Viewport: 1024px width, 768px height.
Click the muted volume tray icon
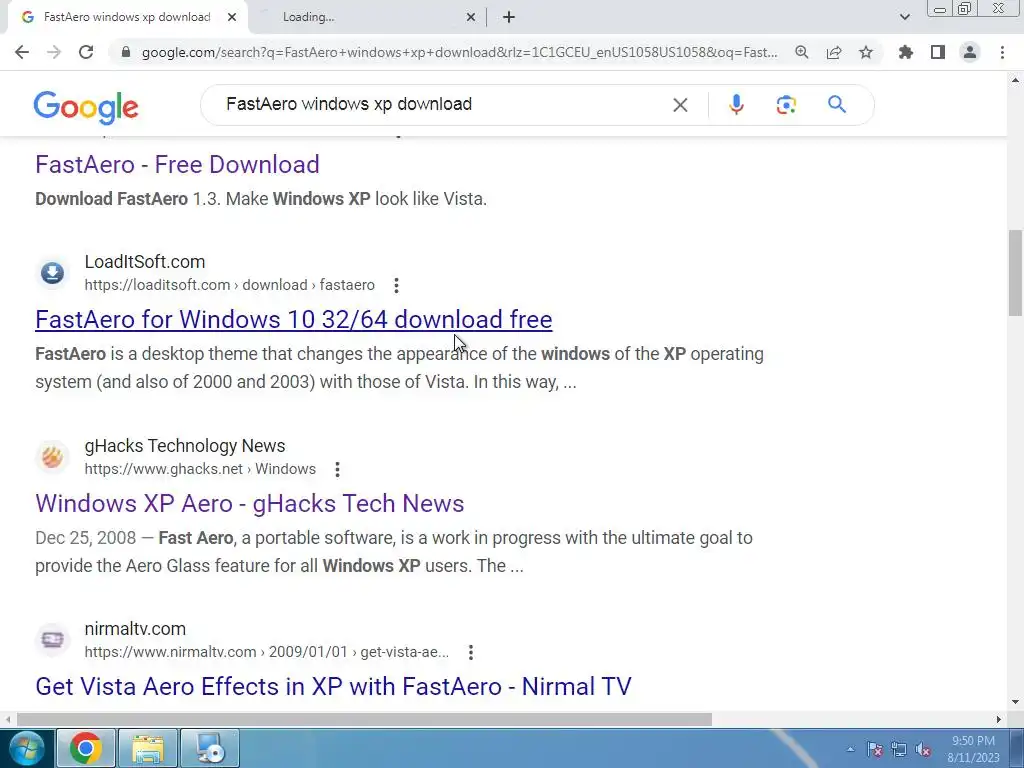(x=923, y=750)
